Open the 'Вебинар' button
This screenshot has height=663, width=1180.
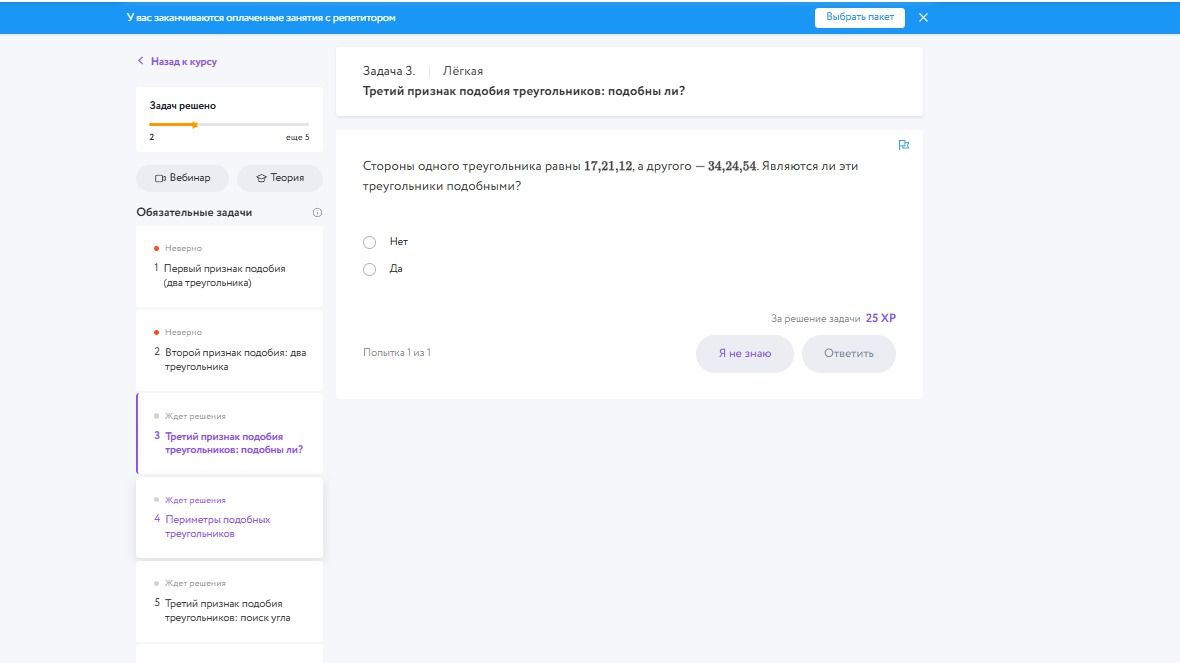point(182,178)
